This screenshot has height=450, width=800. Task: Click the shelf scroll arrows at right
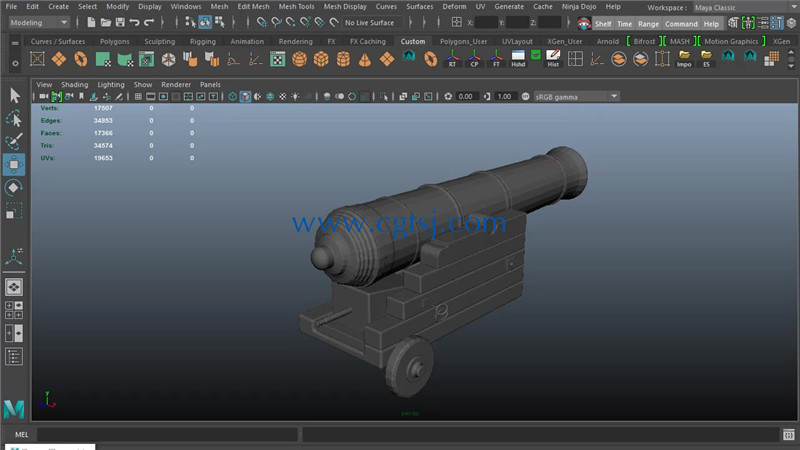(791, 59)
